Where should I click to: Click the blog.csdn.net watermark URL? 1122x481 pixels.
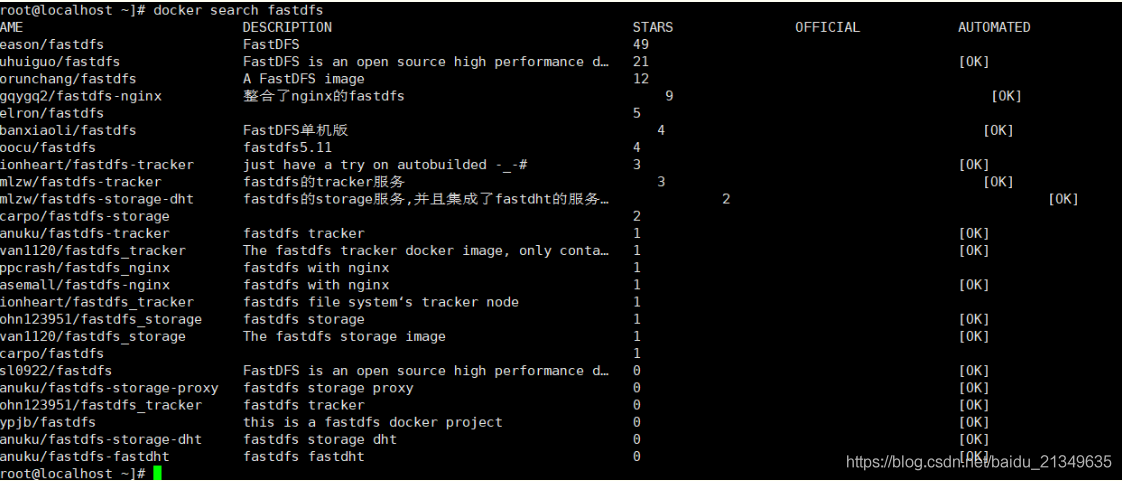(978, 460)
